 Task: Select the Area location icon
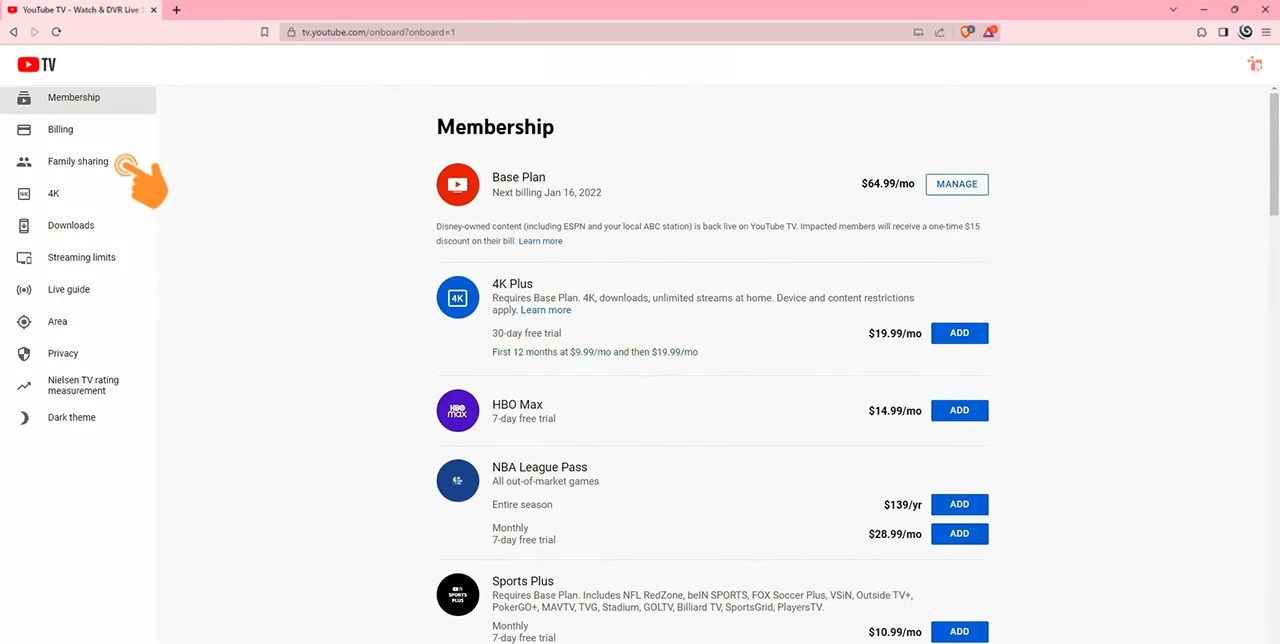click(x=23, y=321)
